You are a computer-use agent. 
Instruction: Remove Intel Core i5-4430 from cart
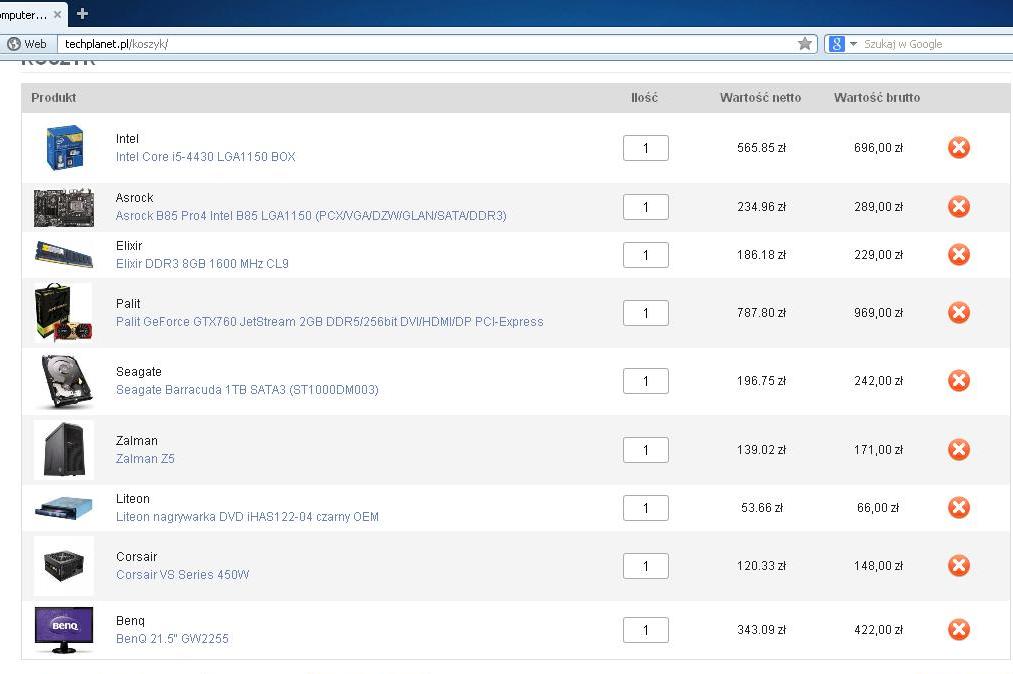point(959,147)
